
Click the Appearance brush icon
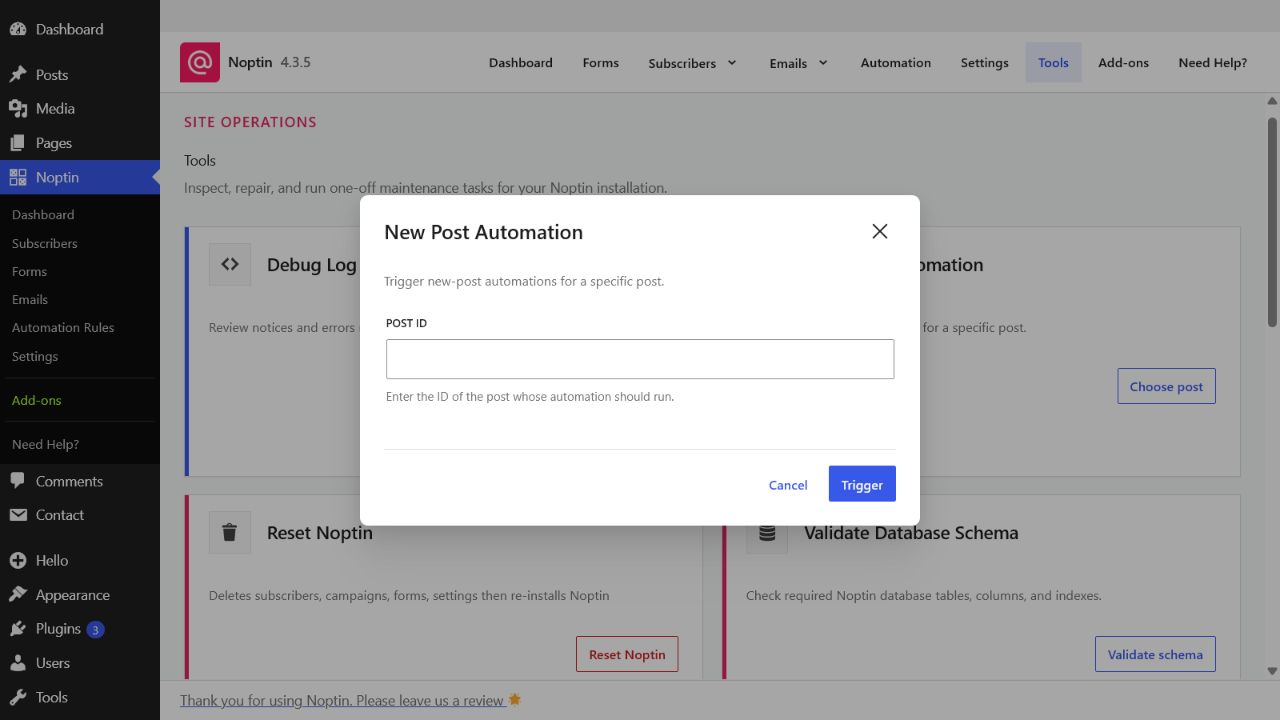click(x=18, y=595)
